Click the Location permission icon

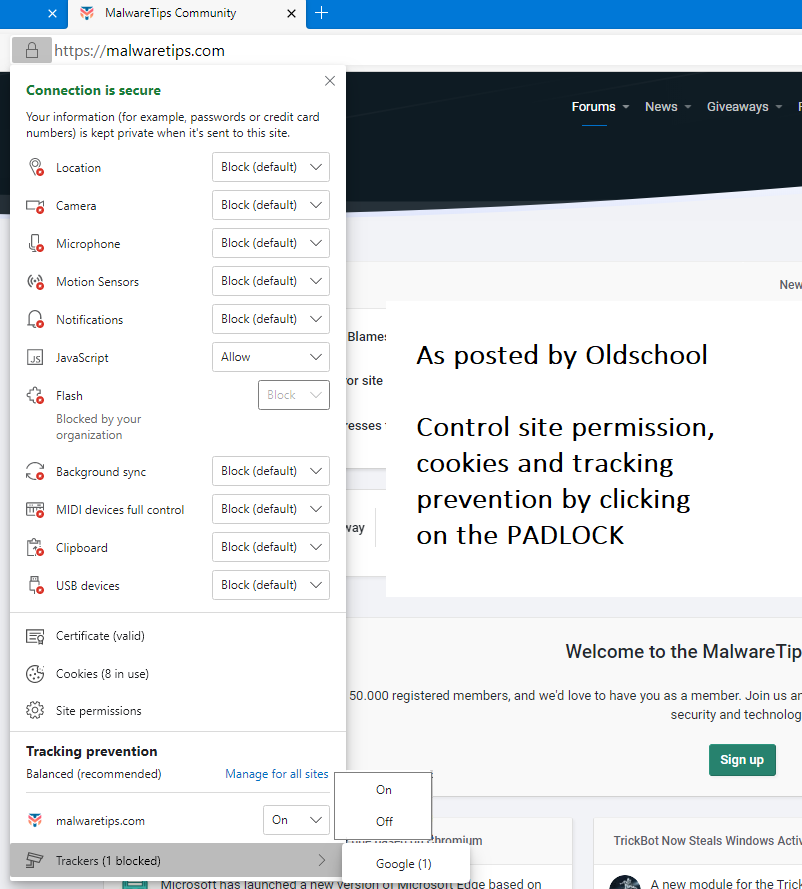pyautogui.click(x=36, y=168)
